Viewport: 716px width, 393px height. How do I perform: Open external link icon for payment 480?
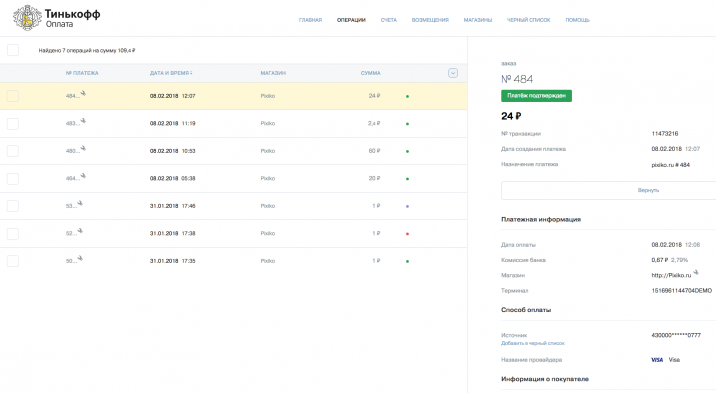point(83,148)
